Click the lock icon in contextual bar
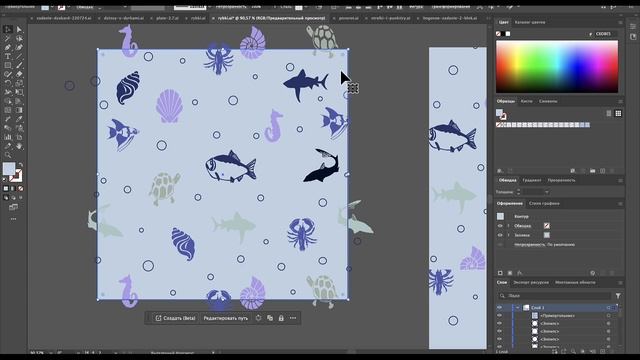The image size is (640, 360). pos(281,318)
